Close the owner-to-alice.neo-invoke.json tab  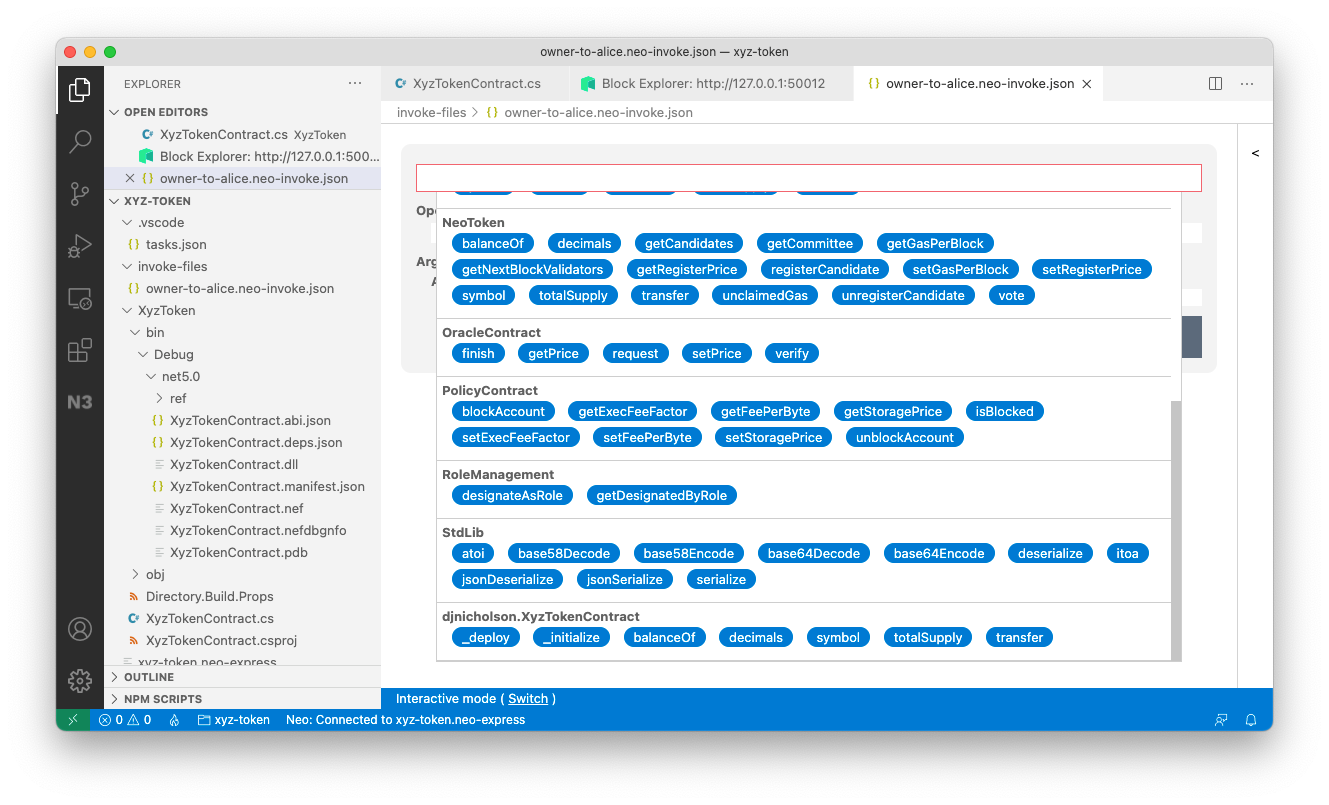[1087, 84]
